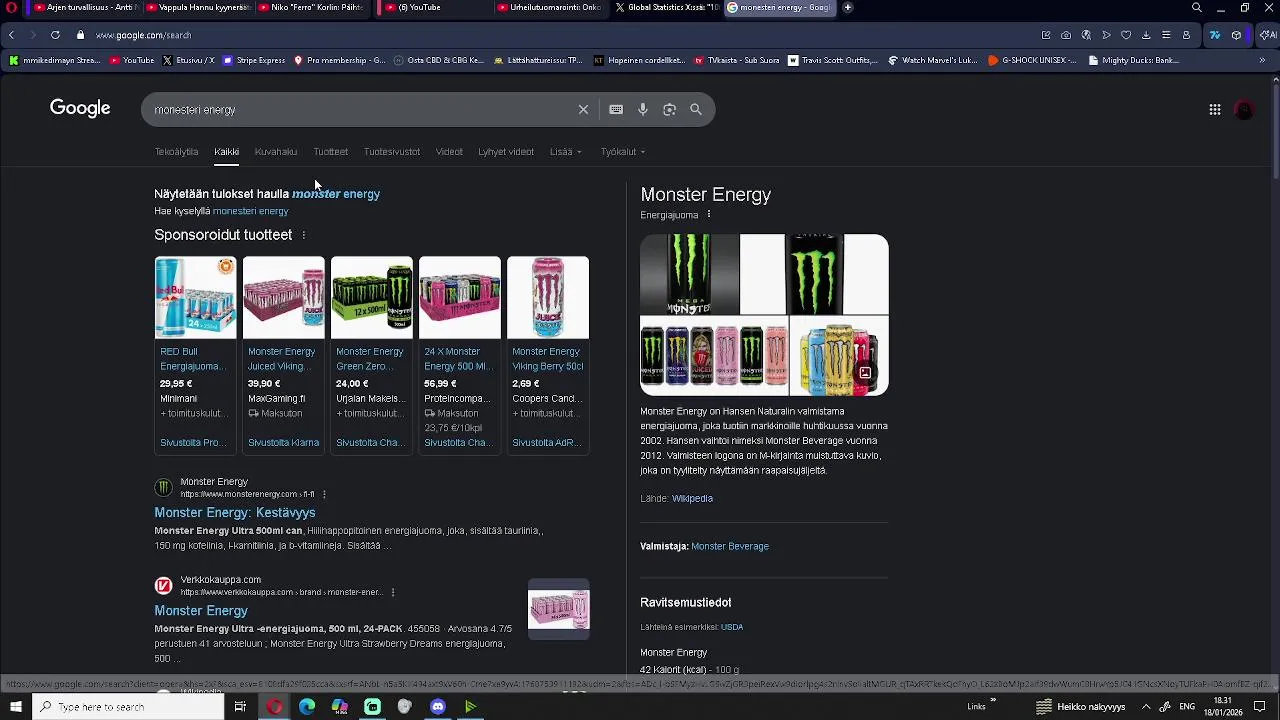
Task: Open YouTube bookmark in bookmarks bar
Action: (132, 60)
